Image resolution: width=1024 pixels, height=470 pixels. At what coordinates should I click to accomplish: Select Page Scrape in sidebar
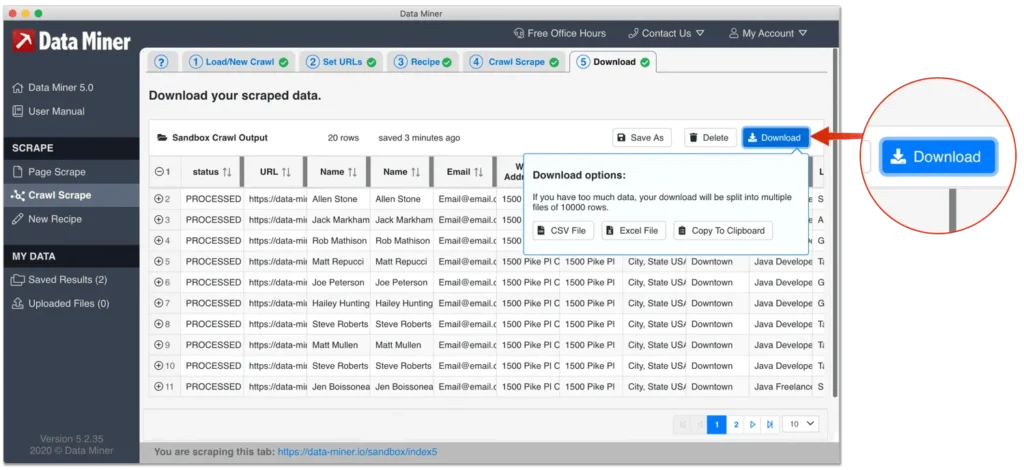49,172
